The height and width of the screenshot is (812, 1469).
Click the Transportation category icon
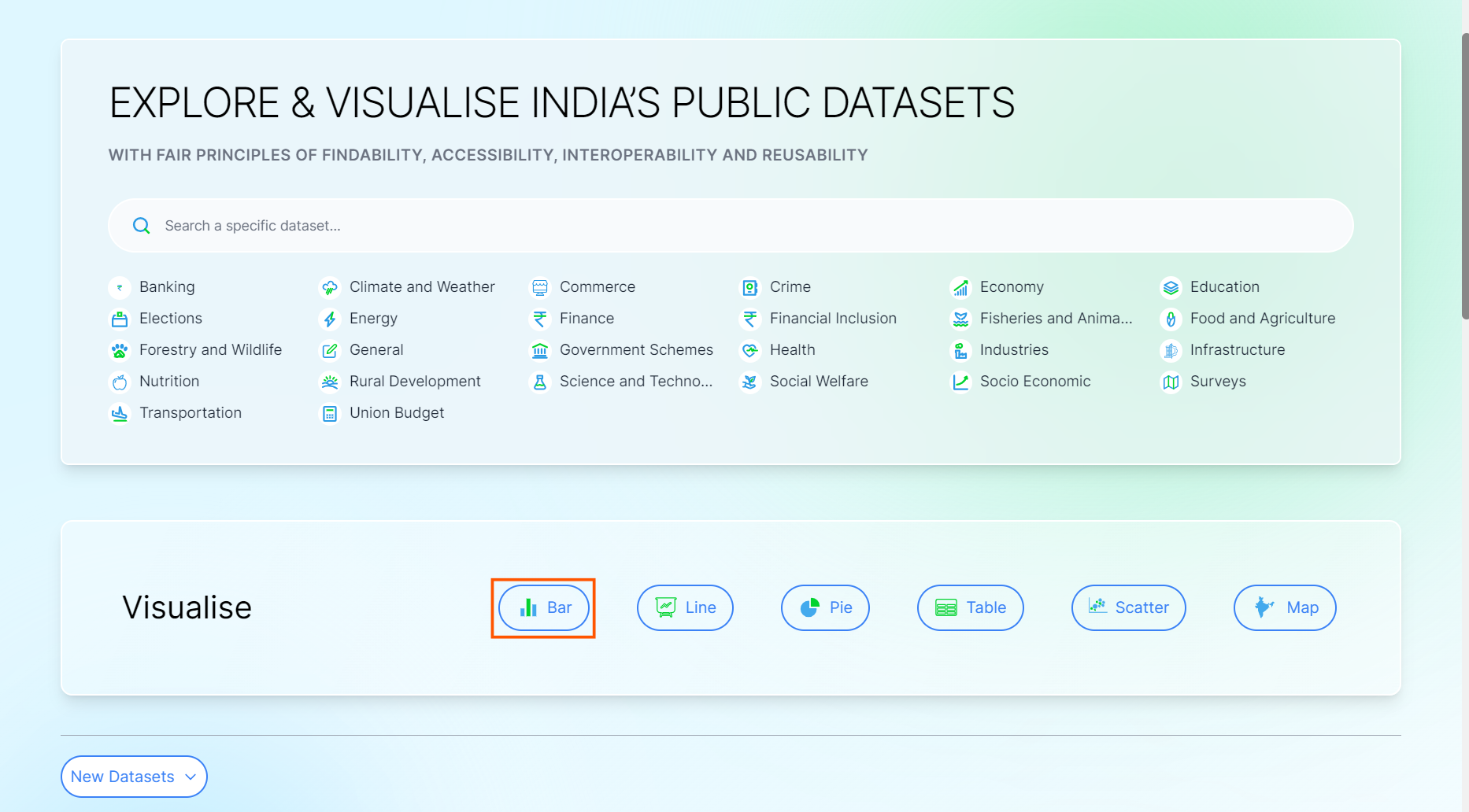click(120, 413)
